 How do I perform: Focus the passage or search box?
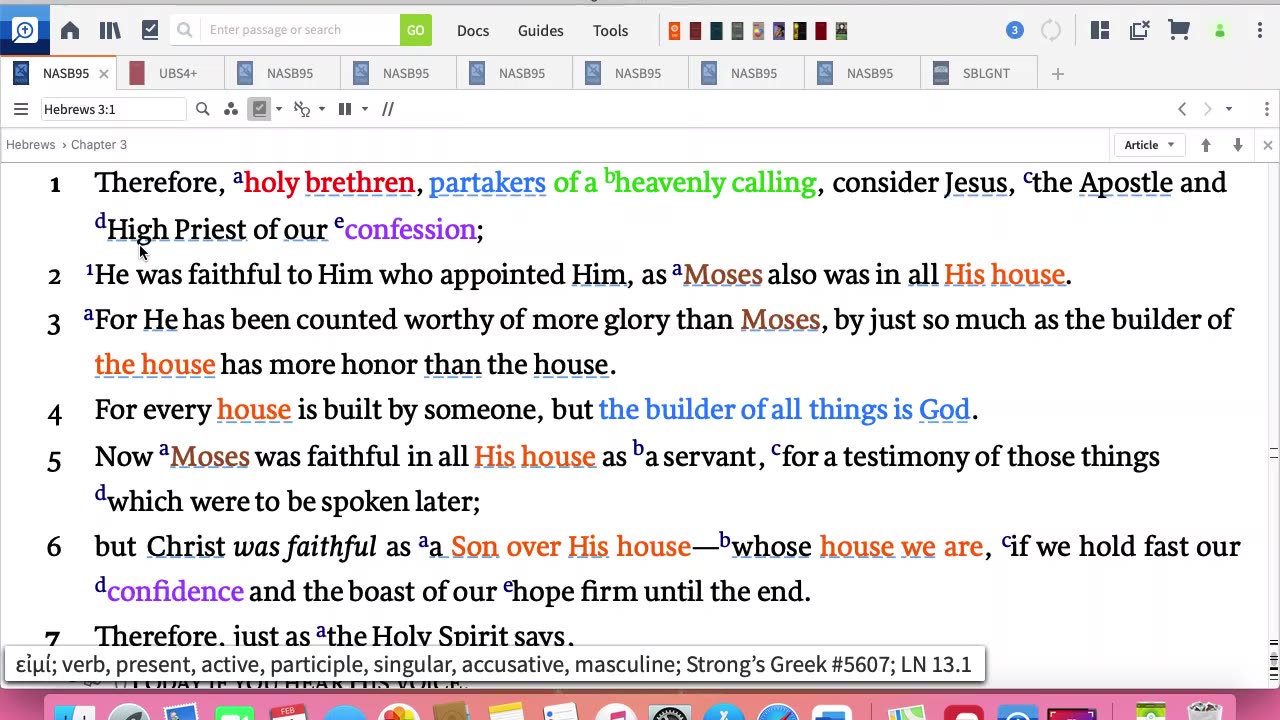pyautogui.click(x=300, y=30)
